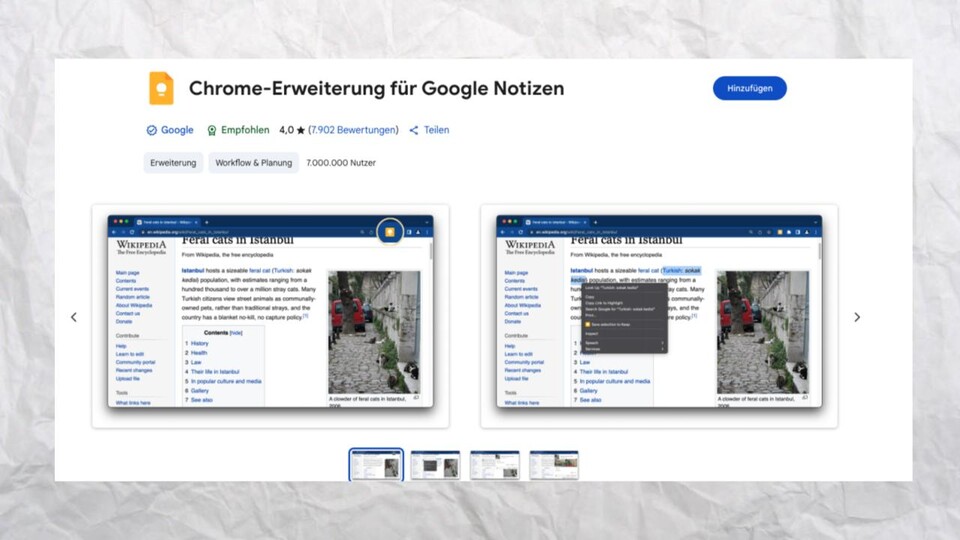This screenshot has width=960, height=540.
Task: Click the extension title heading
Action: pos(377,88)
